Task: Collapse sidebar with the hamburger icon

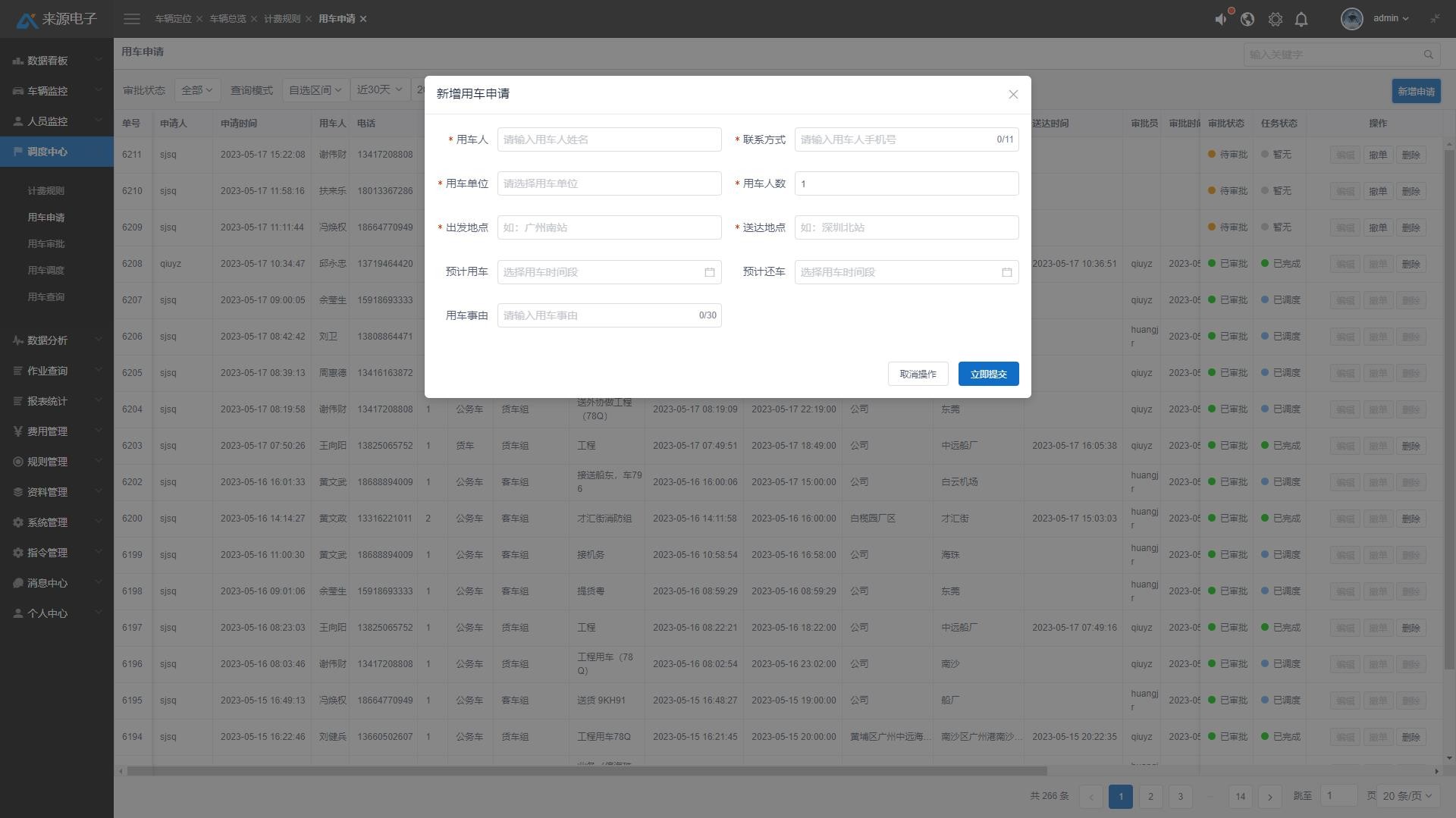Action: tap(132, 19)
